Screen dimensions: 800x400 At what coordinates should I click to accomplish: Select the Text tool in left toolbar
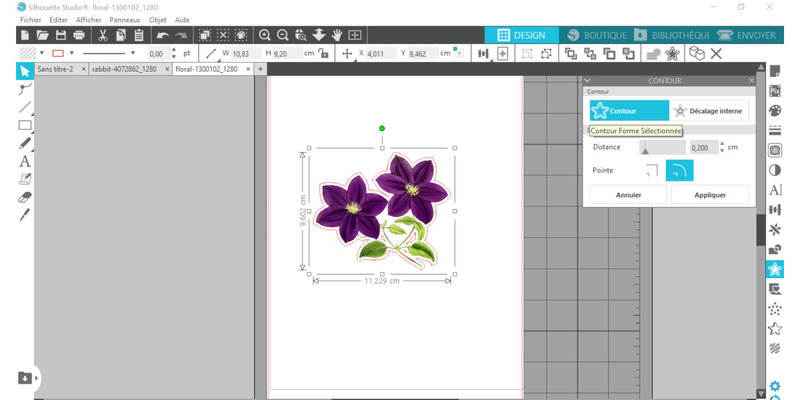click(25, 161)
